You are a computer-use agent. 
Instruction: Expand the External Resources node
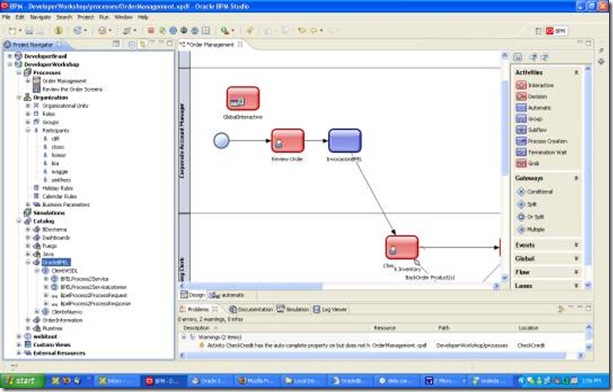19,353
